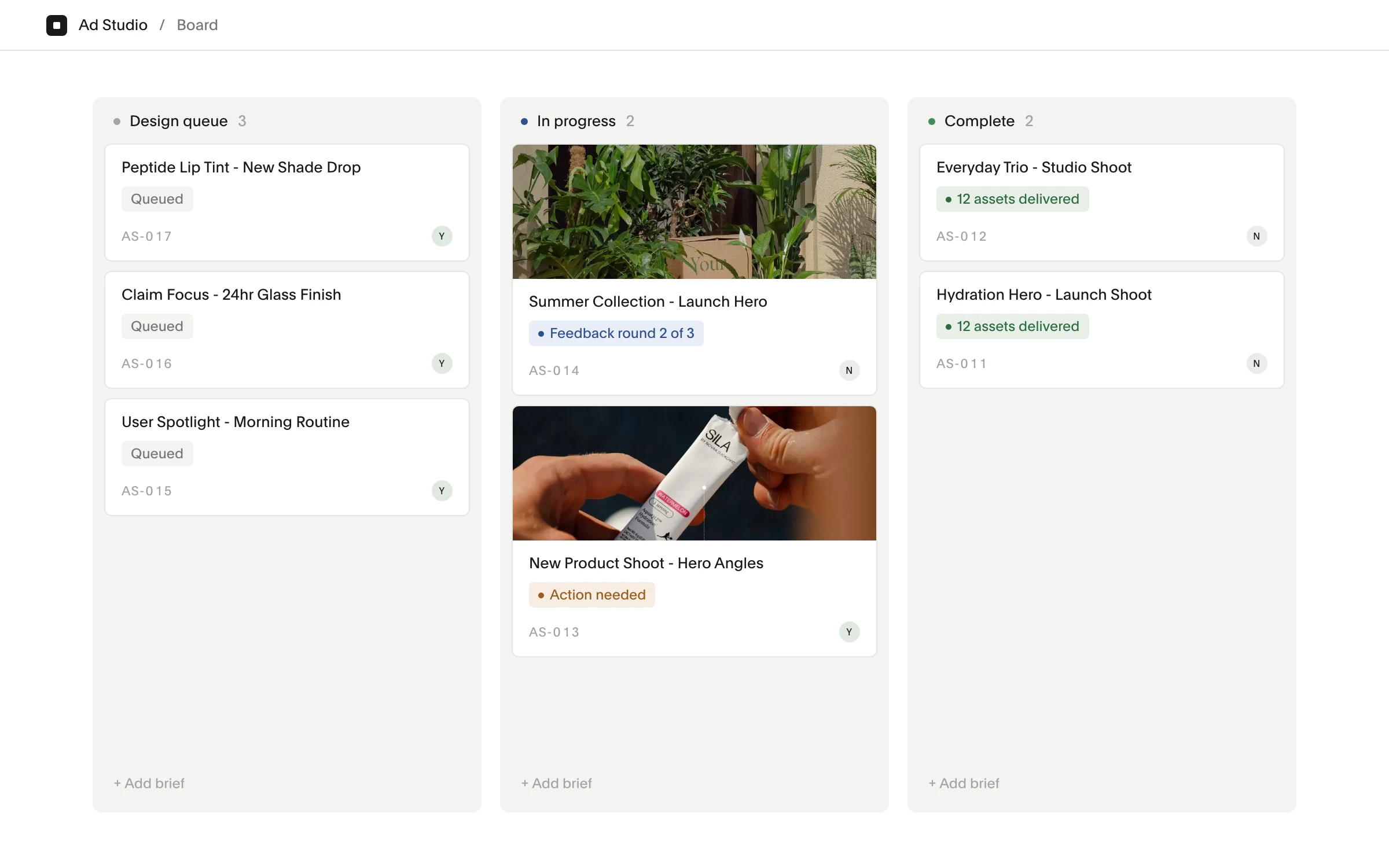Click 12 assets delivered on Hydration Hero
Image resolution: width=1389 pixels, height=868 pixels.
click(x=1013, y=326)
